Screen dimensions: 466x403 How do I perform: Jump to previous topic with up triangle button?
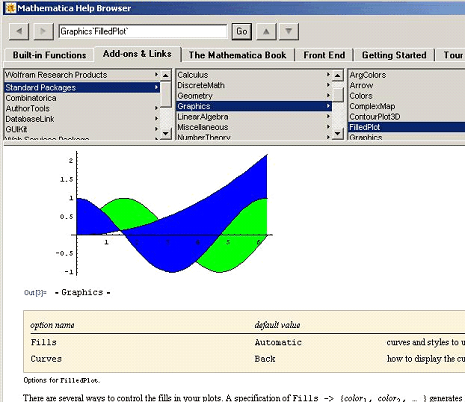click(266, 32)
